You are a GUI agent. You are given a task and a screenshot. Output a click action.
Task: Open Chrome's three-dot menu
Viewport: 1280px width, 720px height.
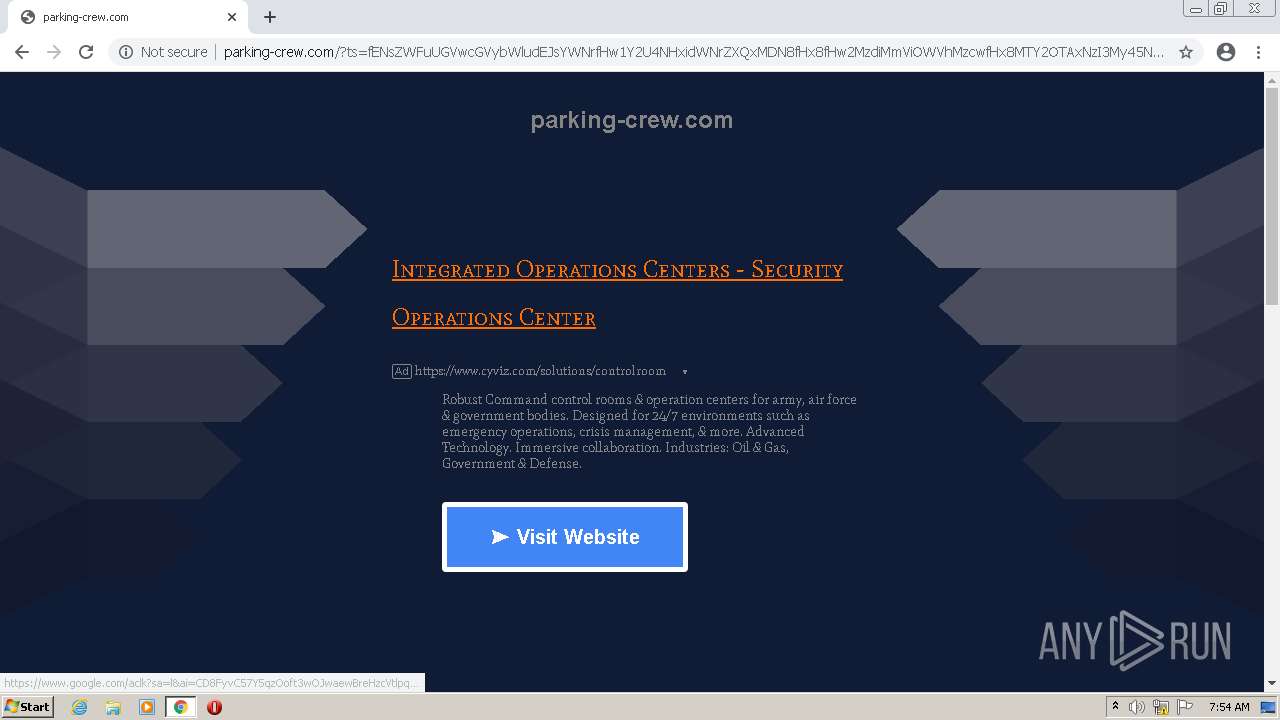pyautogui.click(x=1258, y=52)
